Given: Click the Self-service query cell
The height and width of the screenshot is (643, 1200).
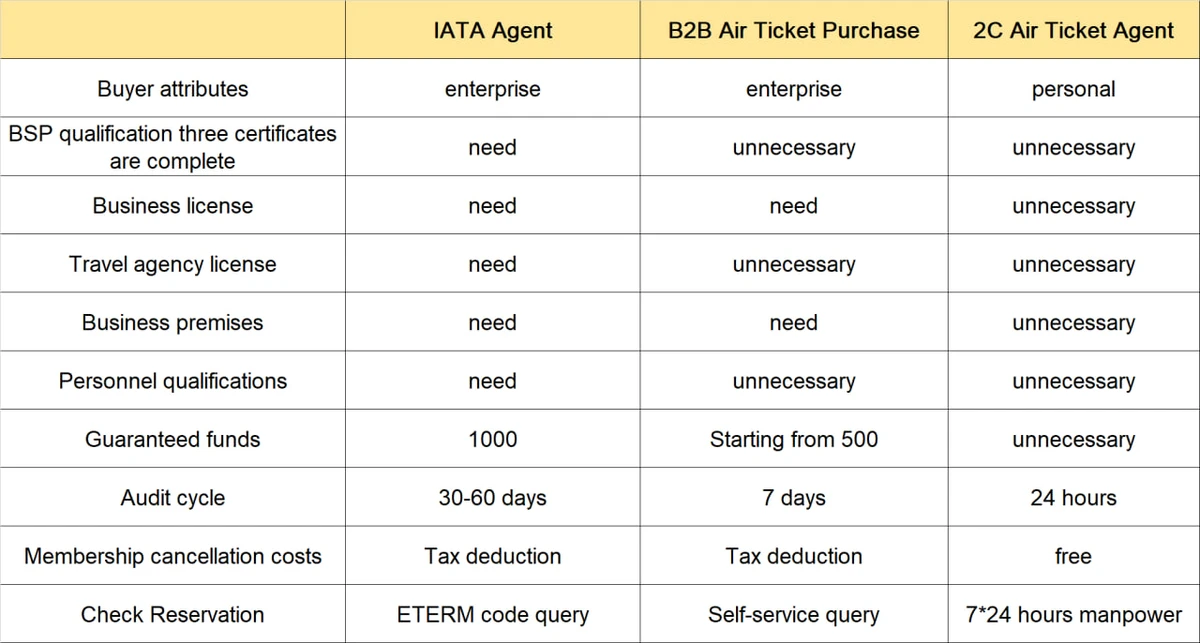Looking at the screenshot, I should coord(793,615).
